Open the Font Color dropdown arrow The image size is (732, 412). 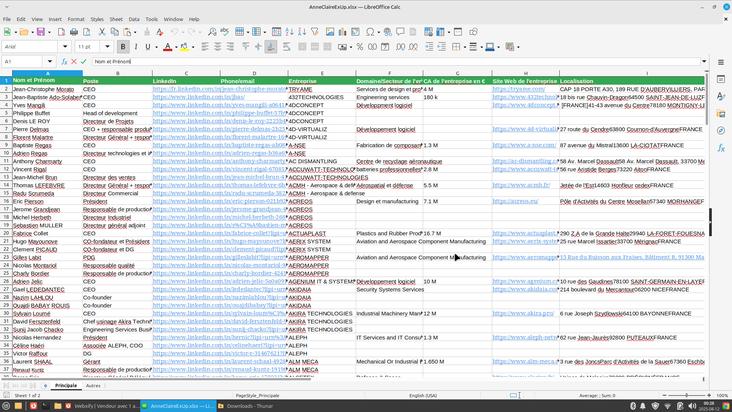(x=176, y=47)
